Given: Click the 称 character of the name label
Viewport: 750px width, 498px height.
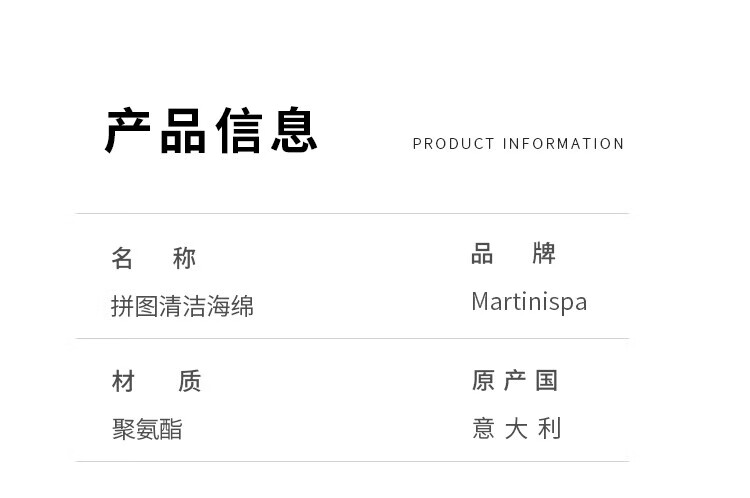Looking at the screenshot, I should (x=185, y=258).
